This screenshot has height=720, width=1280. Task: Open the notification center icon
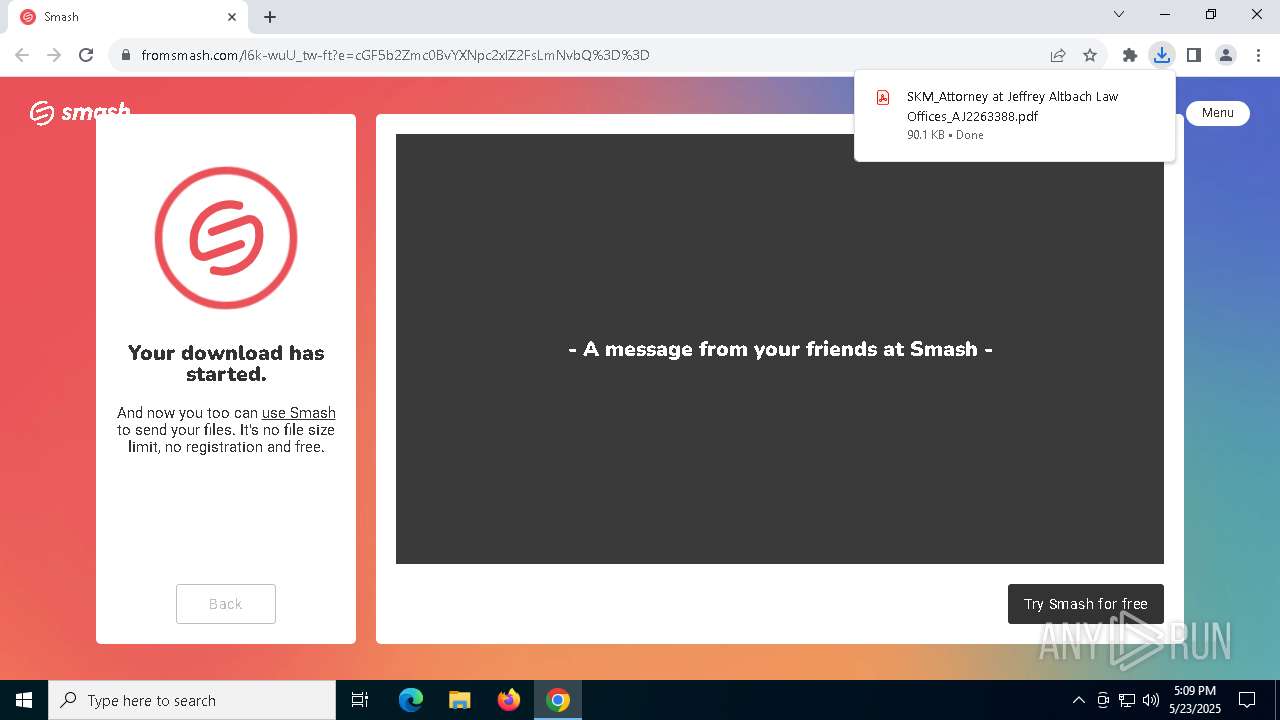(1247, 700)
